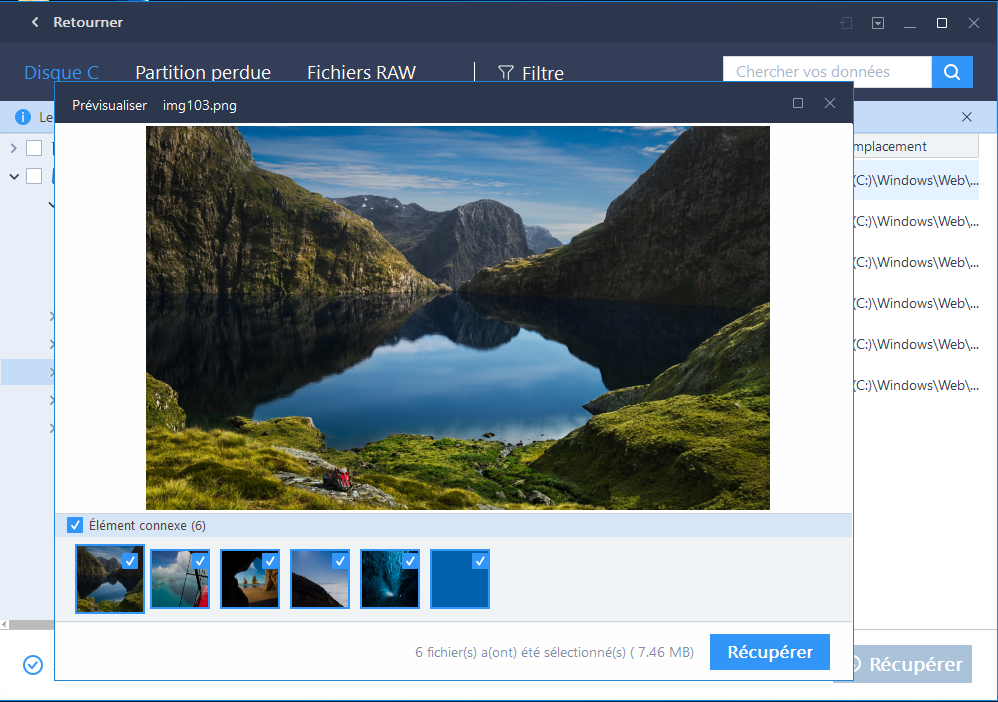998x702 pixels.
Task: Uncheck the Élément connexe checkbox
Action: coord(74,525)
